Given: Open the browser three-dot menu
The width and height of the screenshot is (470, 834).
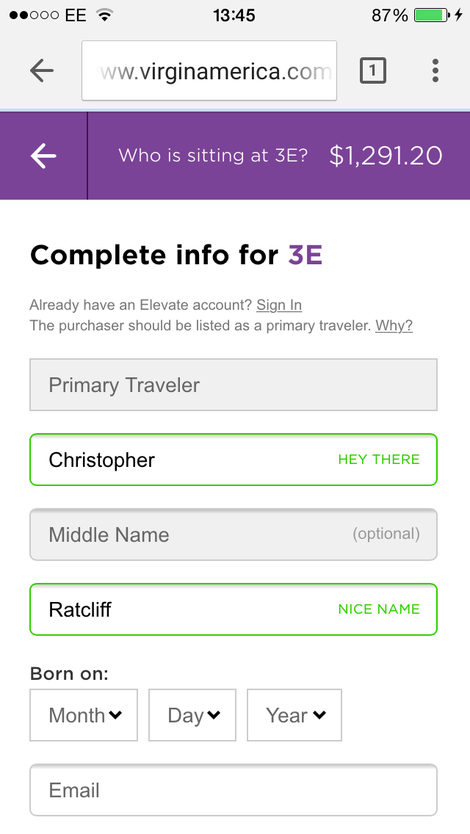Looking at the screenshot, I should point(435,70).
